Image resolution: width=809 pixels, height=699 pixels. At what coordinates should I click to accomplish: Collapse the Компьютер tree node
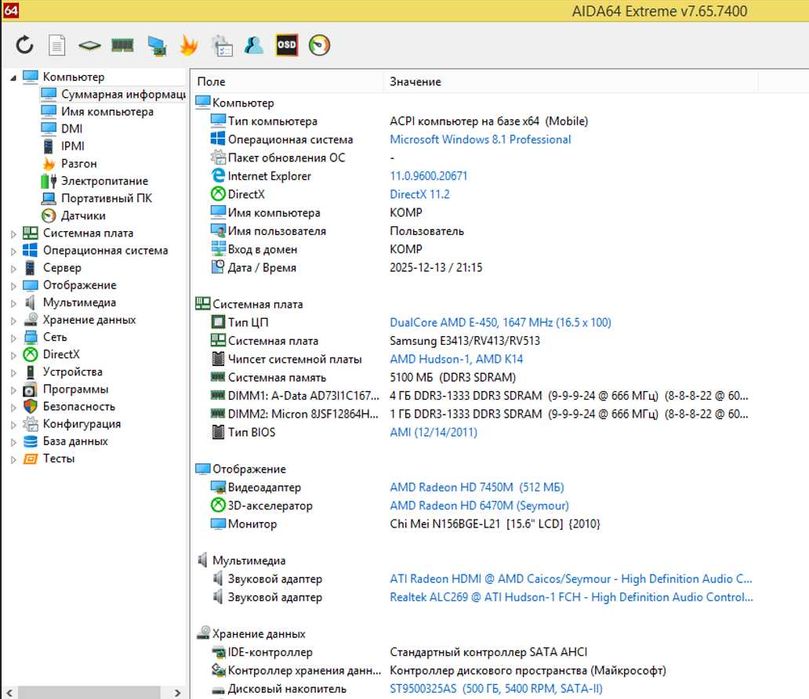pos(13,78)
